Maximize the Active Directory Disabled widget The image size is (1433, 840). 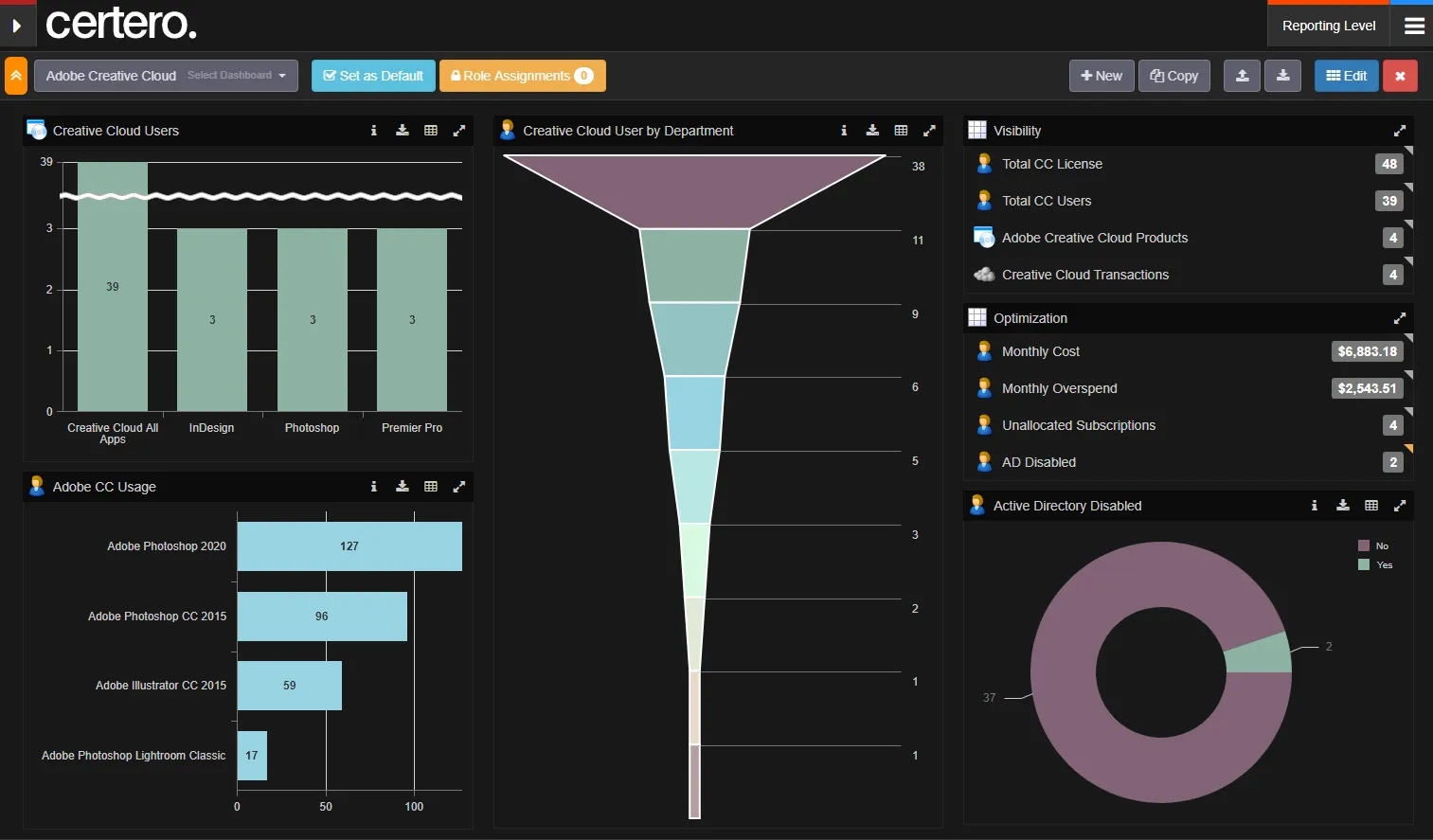click(x=1400, y=506)
